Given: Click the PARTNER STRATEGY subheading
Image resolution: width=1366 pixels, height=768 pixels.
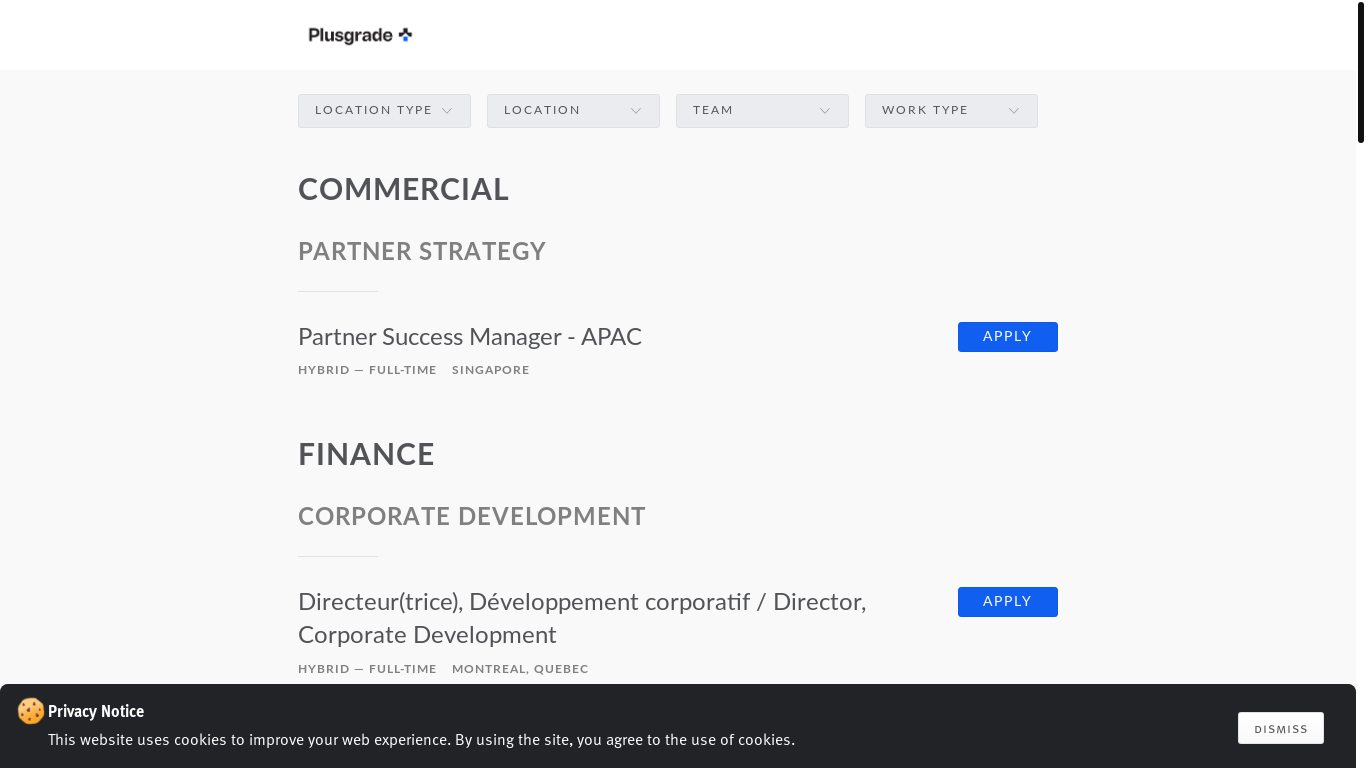Looking at the screenshot, I should 422,251.
